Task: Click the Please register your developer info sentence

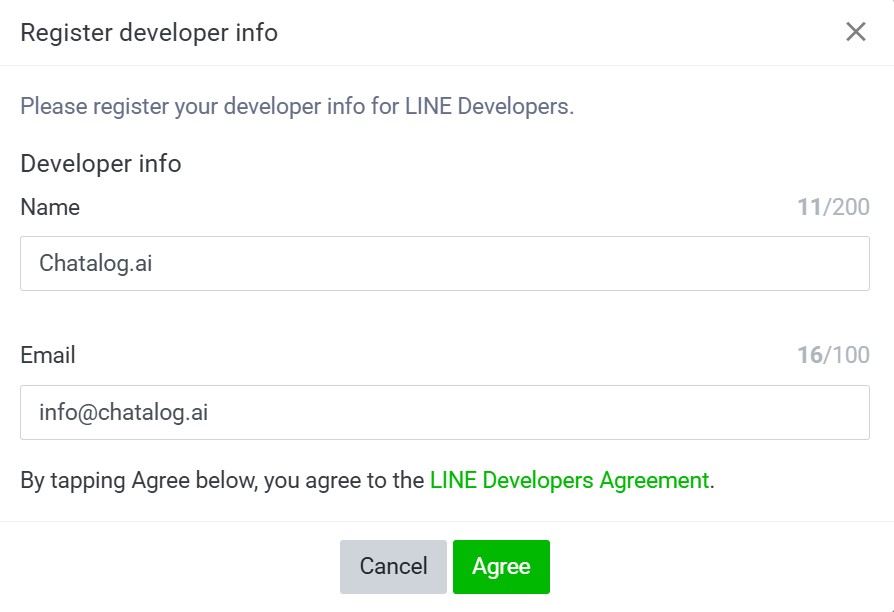Action: 297,106
